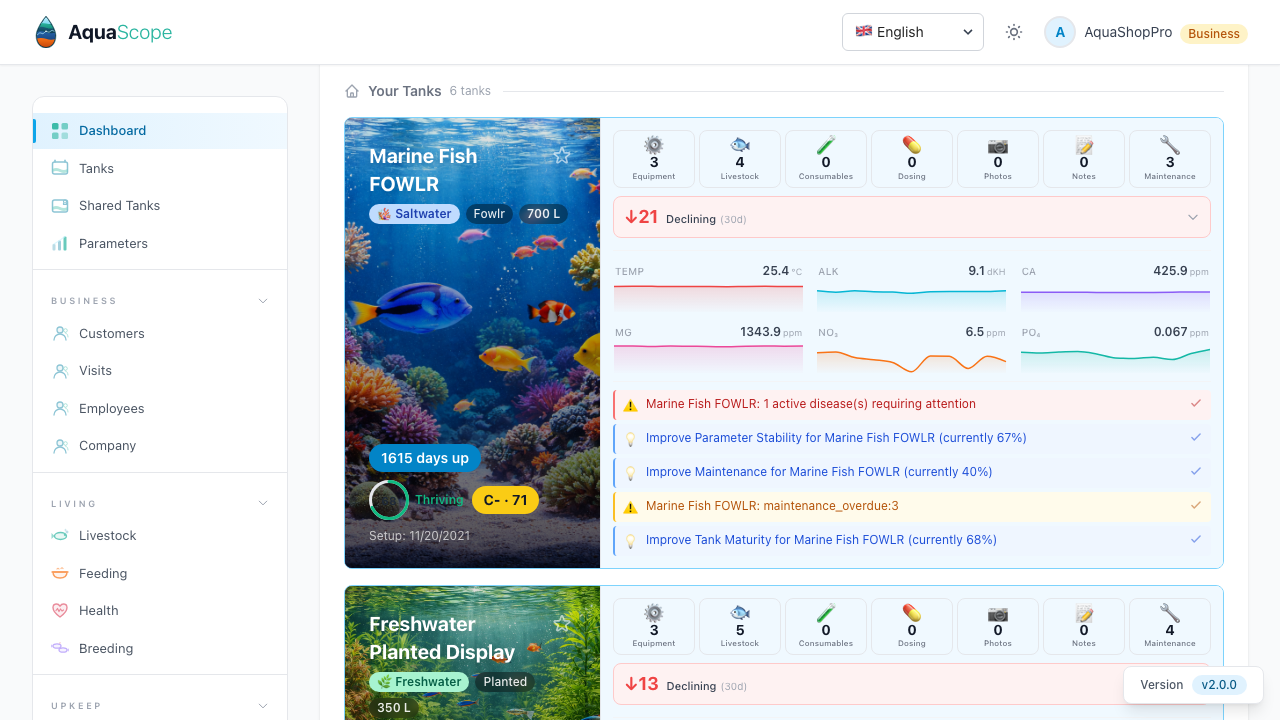Open Improve Parameter Stability suggestion link
This screenshot has height=720, width=1280.
[x=836, y=438]
